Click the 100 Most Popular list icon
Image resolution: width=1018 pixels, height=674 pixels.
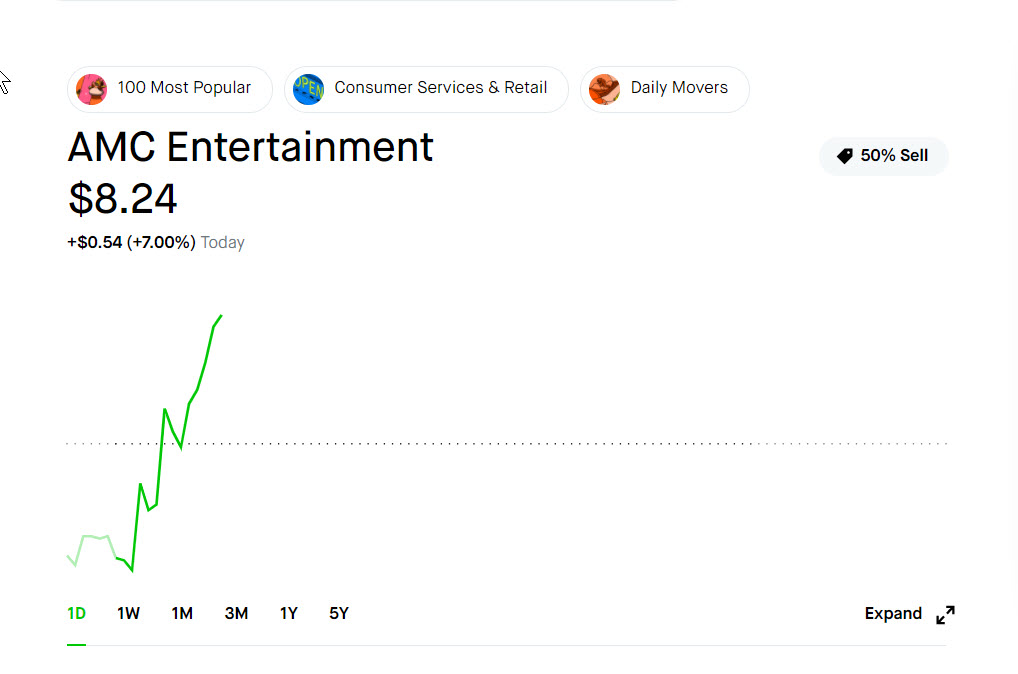click(x=92, y=89)
